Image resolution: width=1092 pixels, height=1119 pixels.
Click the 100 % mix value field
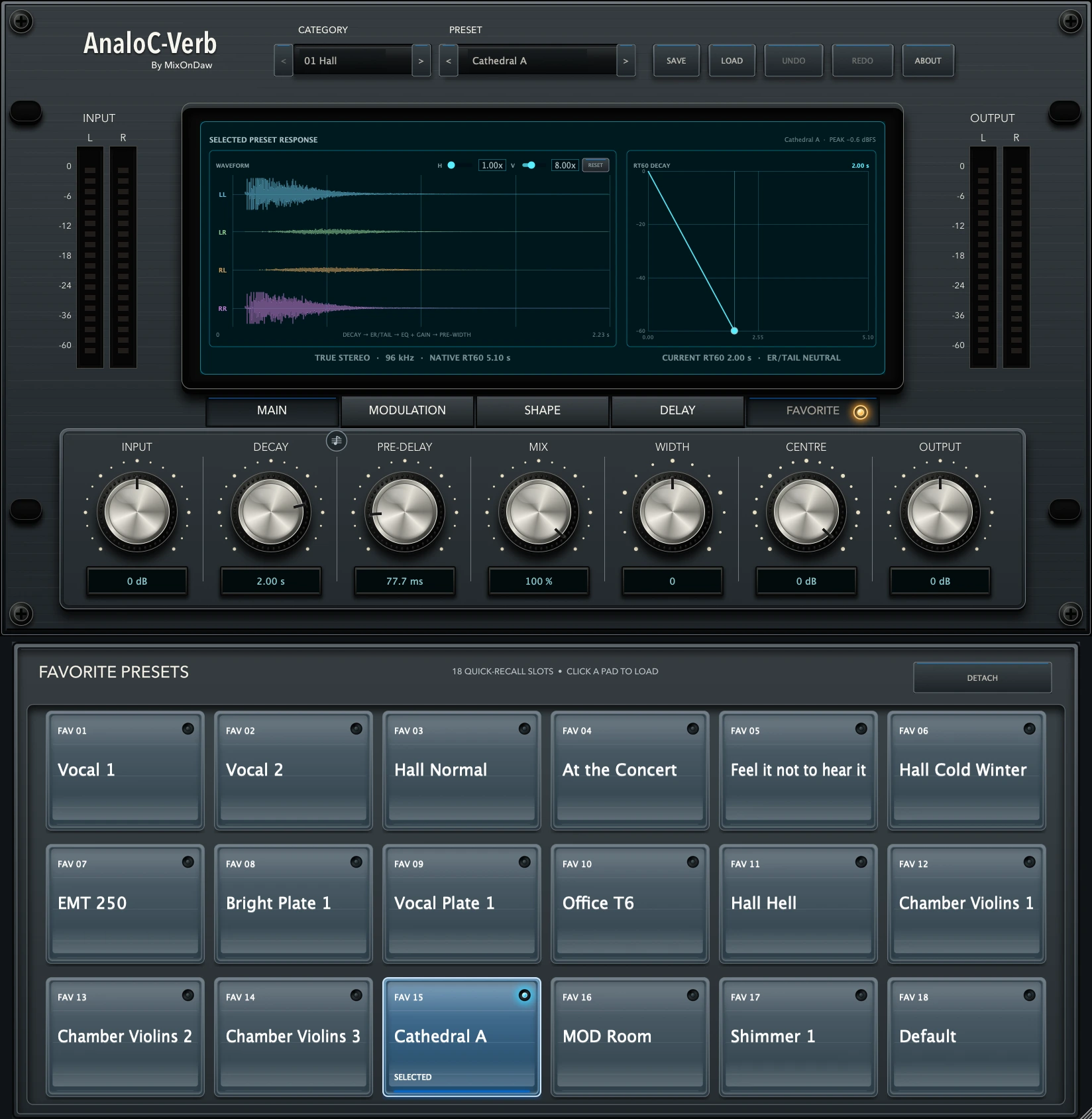coord(539,581)
